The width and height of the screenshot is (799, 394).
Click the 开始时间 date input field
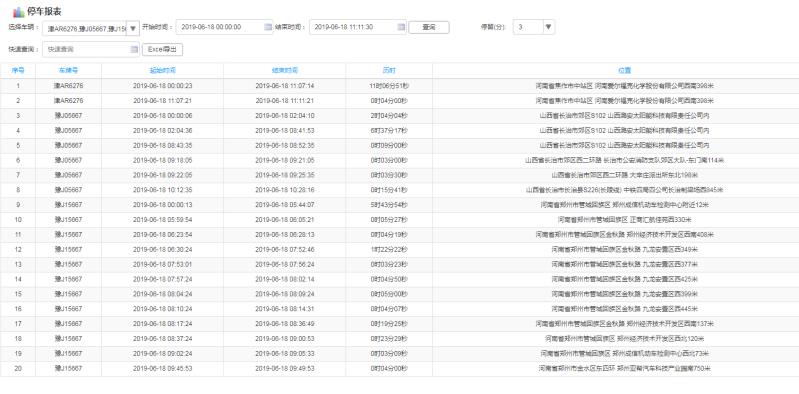click(225, 27)
